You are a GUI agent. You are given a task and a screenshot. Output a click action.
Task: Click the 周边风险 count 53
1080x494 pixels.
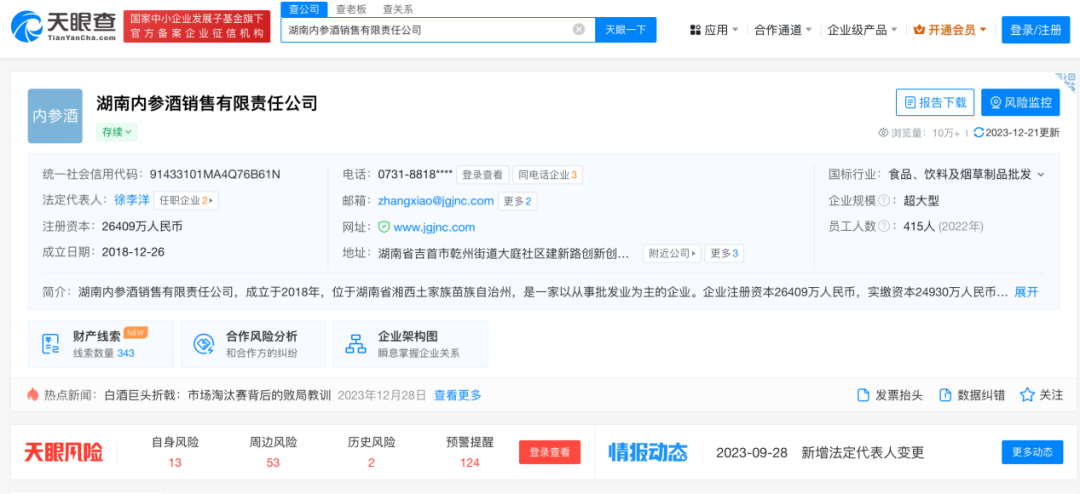[273, 462]
